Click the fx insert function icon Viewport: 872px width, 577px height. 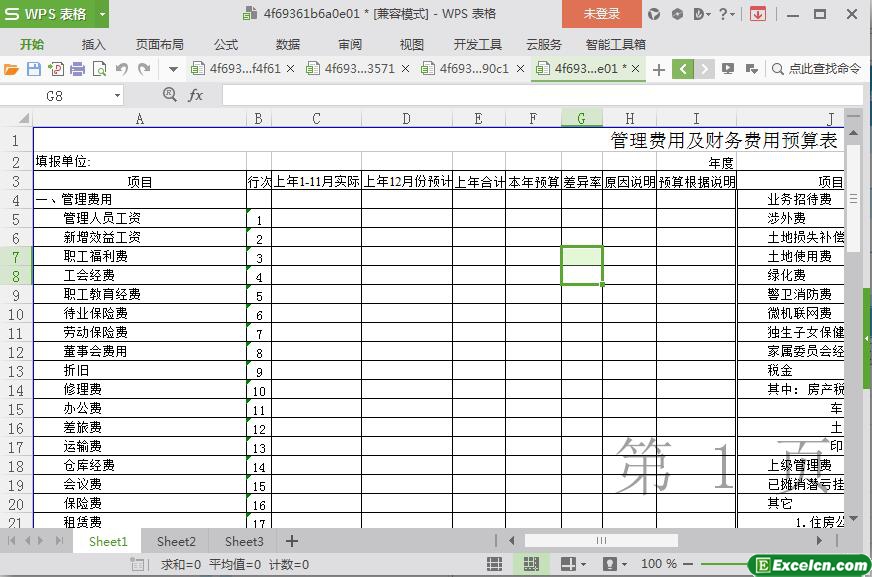pos(195,95)
